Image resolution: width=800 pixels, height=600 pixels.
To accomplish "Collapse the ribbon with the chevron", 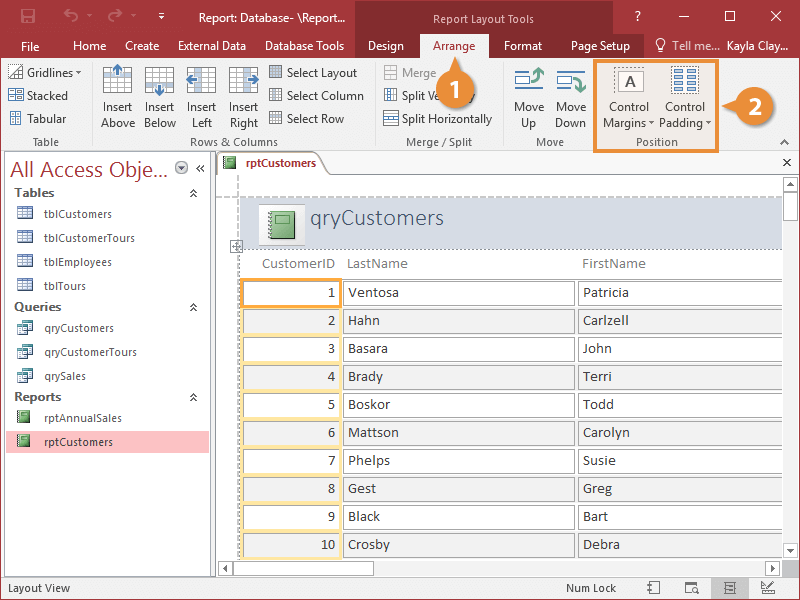I will [x=784, y=142].
